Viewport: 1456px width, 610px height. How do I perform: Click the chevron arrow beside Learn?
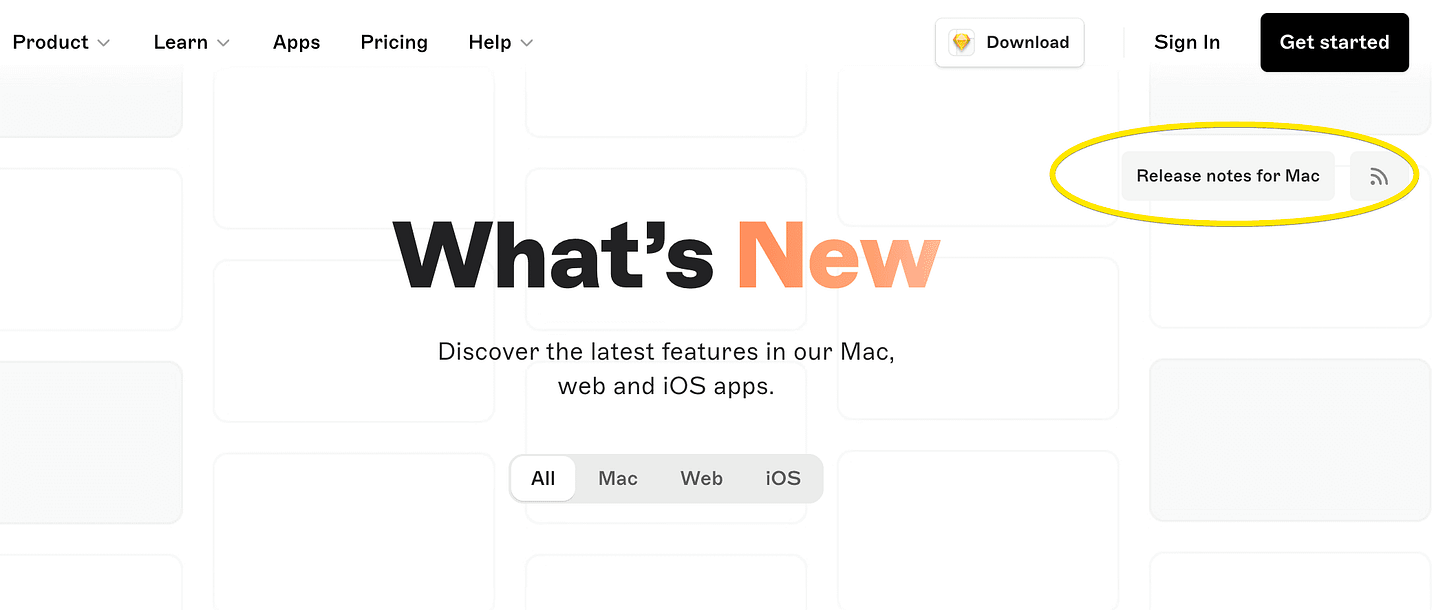click(223, 43)
